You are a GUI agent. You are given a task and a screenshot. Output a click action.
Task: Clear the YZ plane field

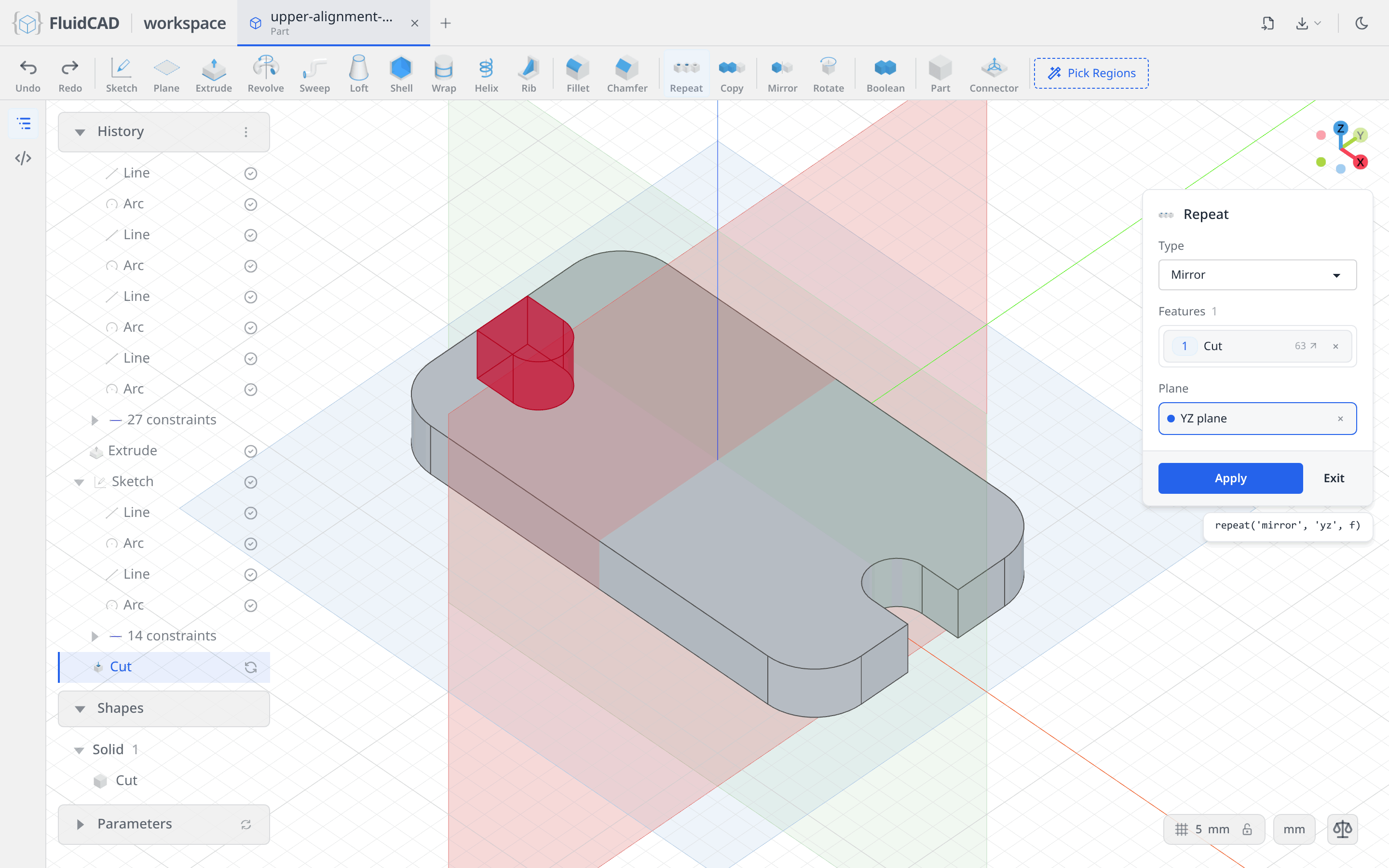point(1340,419)
